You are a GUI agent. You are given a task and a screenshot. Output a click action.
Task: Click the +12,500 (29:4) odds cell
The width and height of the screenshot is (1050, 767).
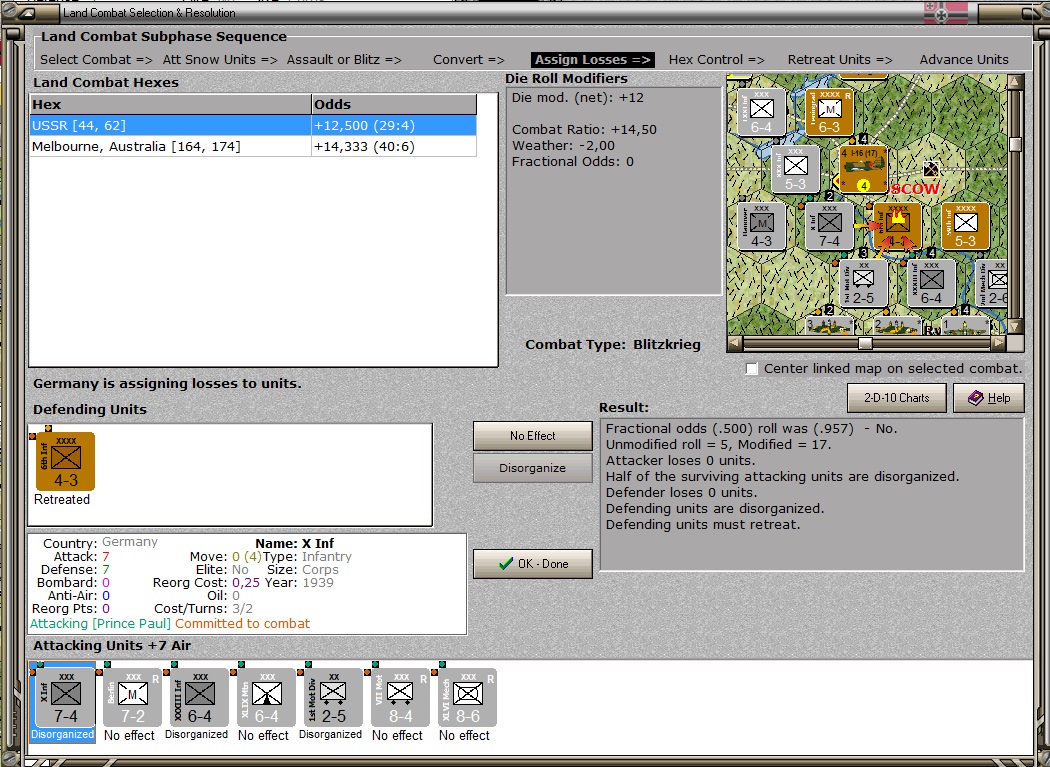click(394, 125)
